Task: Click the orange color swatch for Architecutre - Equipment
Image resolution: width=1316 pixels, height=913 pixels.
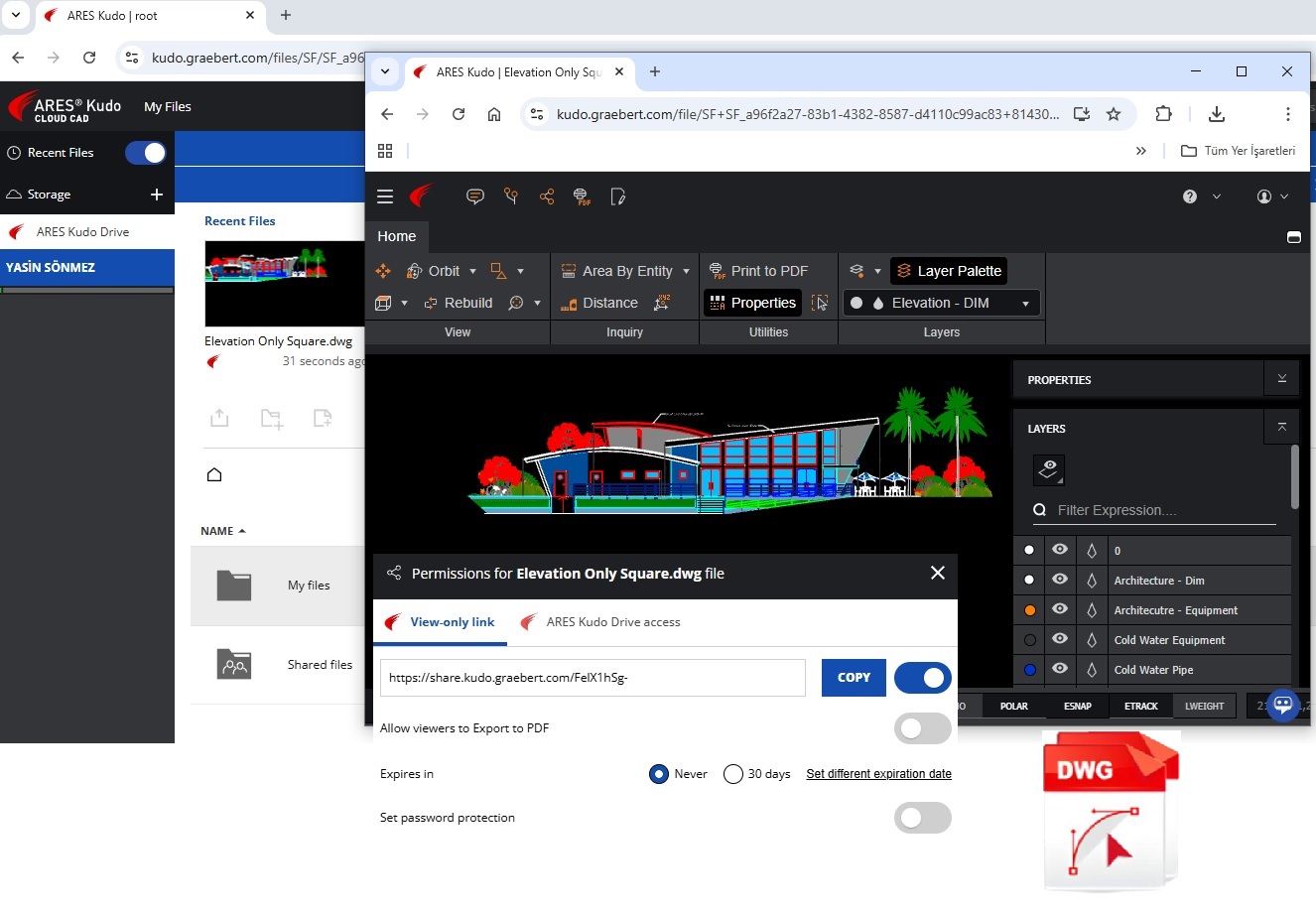Action: tap(1029, 609)
